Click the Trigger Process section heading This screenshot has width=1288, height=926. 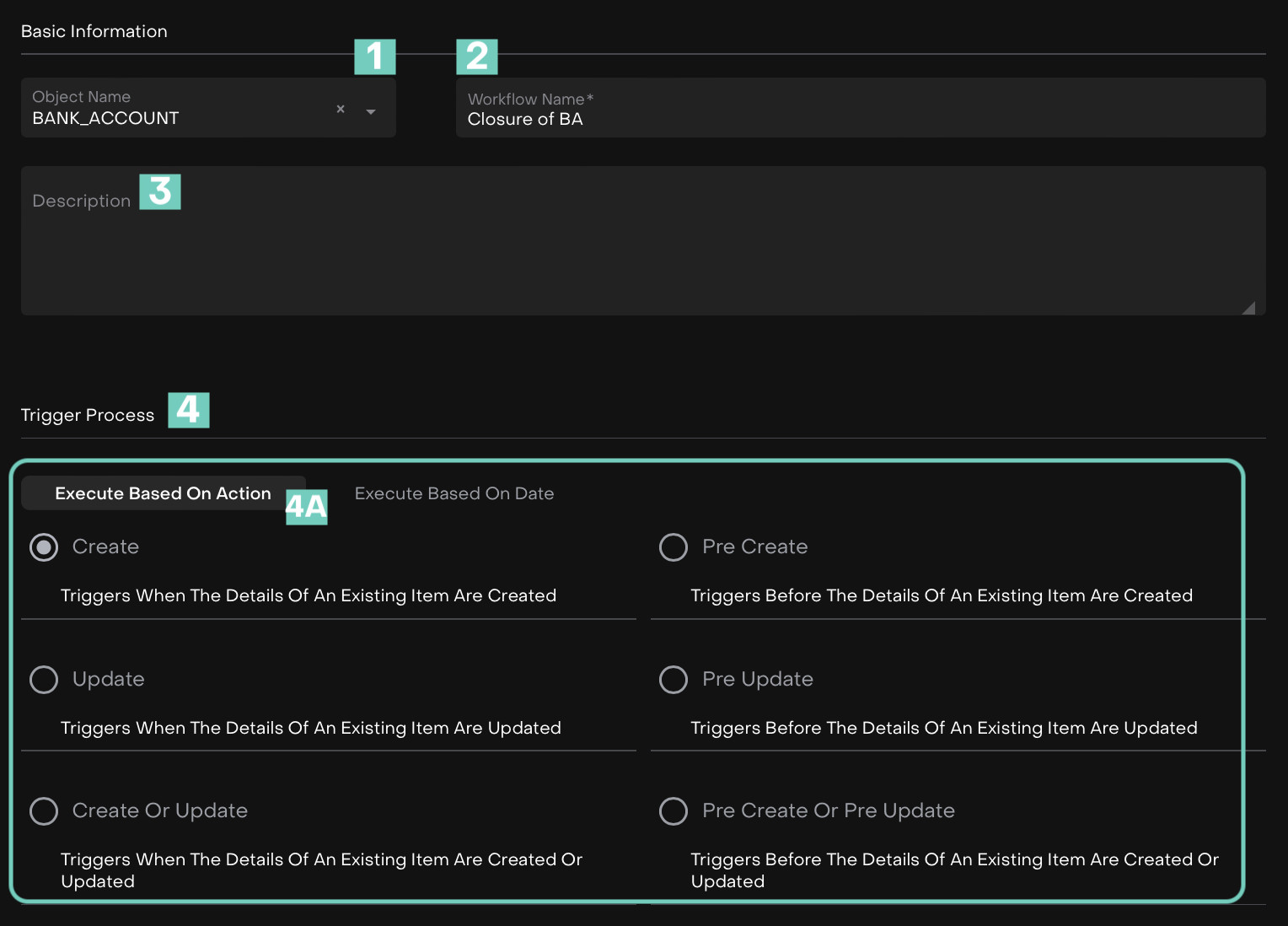tap(88, 415)
